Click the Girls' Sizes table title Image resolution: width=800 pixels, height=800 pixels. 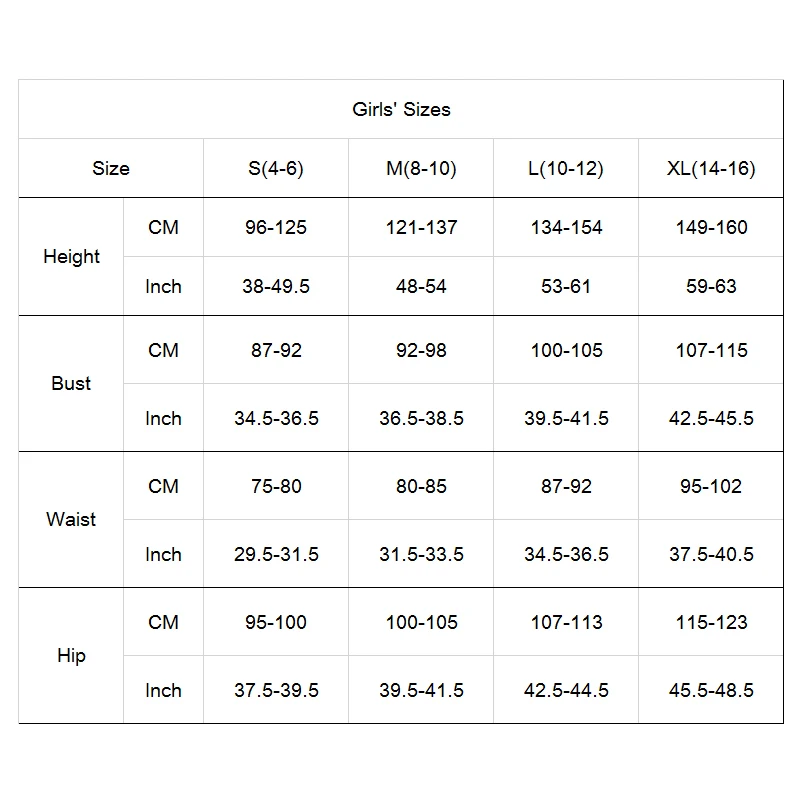pyautogui.click(x=401, y=109)
